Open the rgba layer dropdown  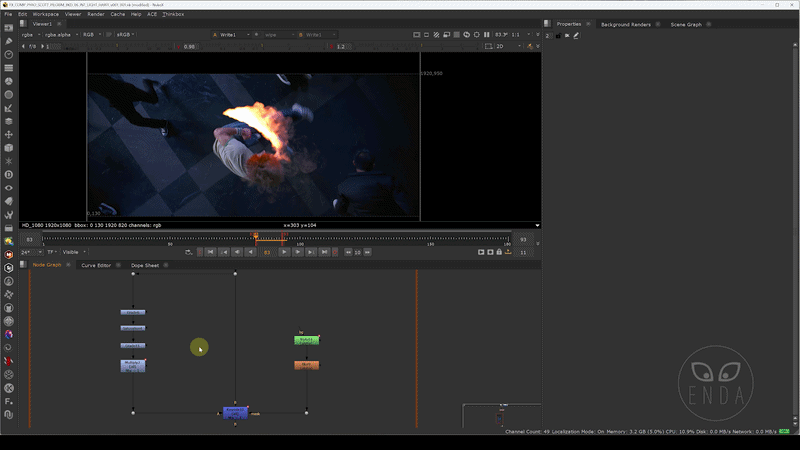coord(31,35)
